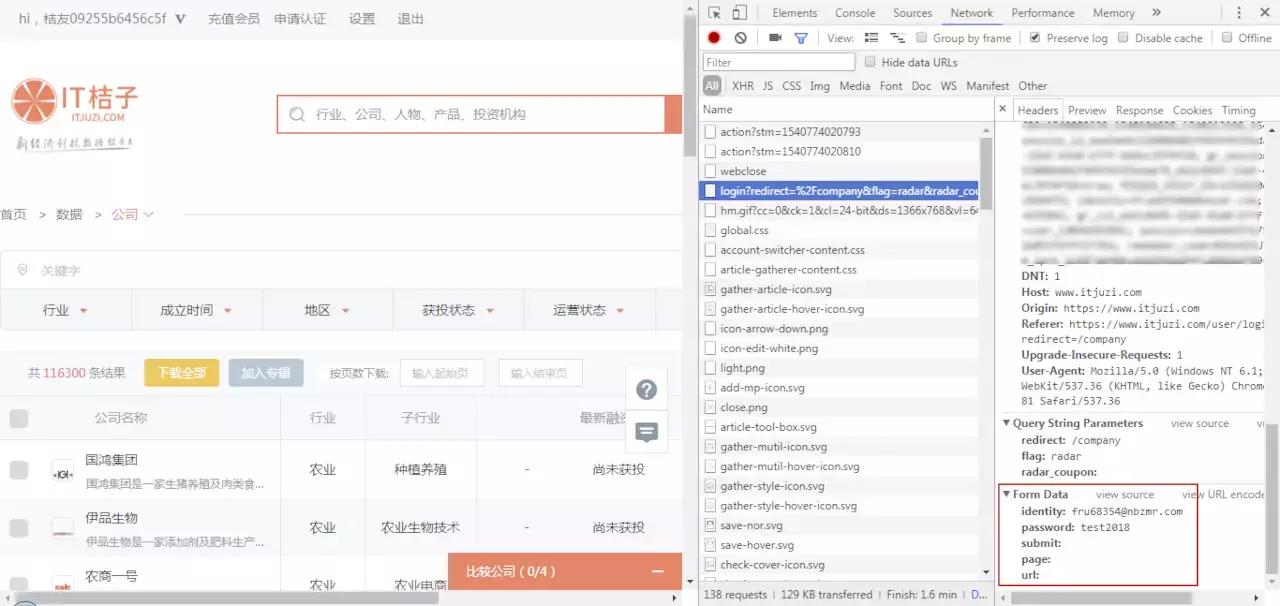Open the Form Data view source link

[x=1127, y=494]
